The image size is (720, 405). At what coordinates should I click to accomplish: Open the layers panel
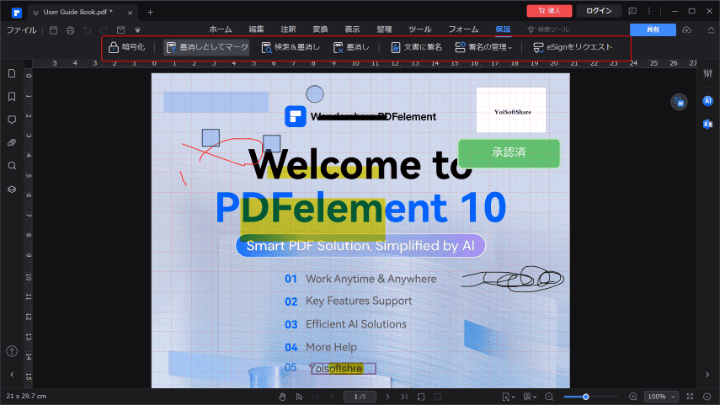tap(12, 189)
